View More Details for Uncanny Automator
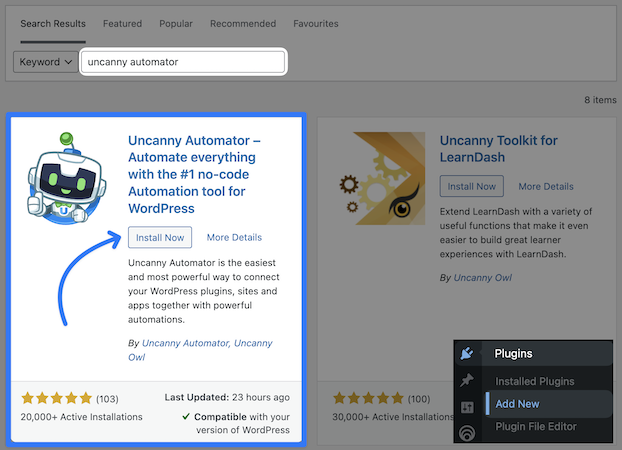622x450 pixels. point(234,237)
